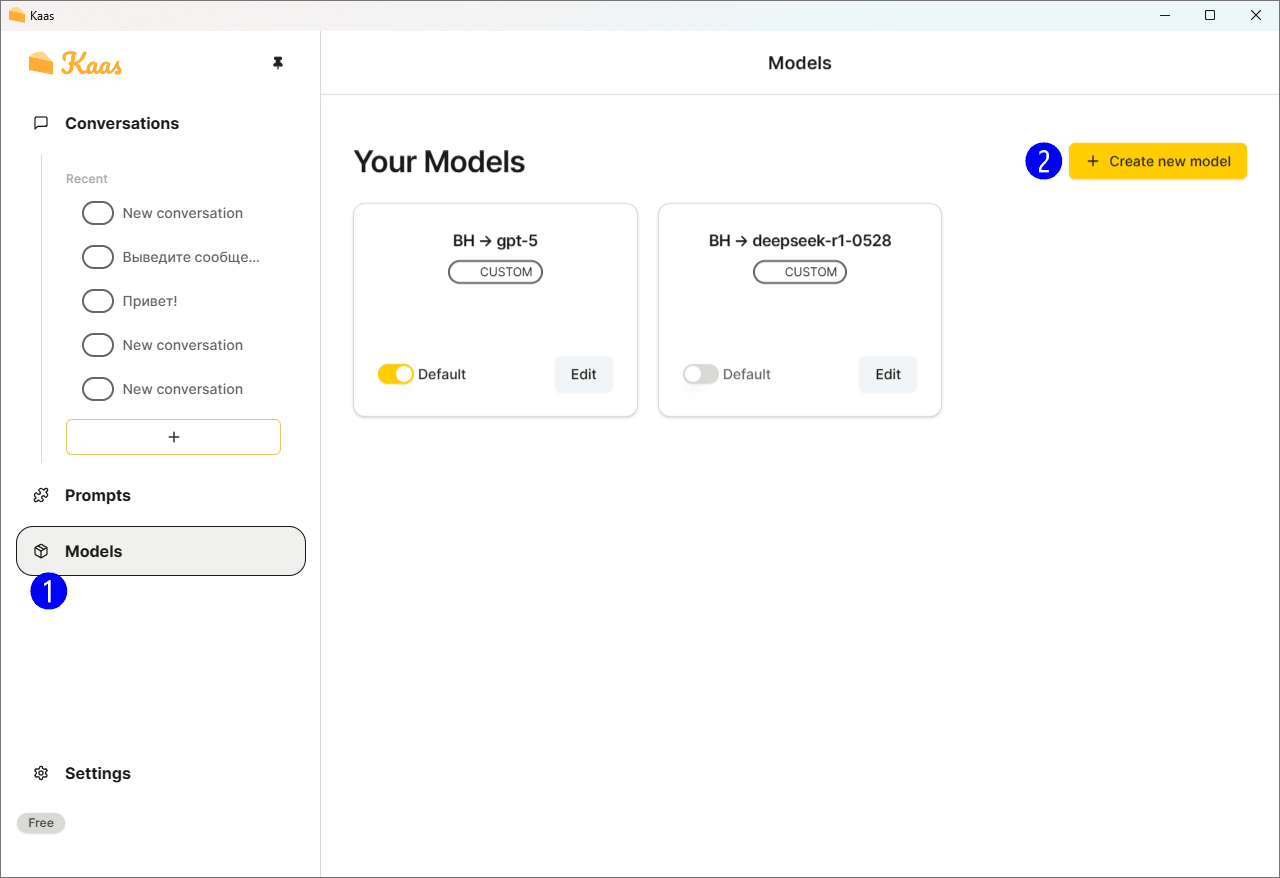This screenshot has width=1280, height=878.
Task: Select the Conversations chat bubble icon
Action: click(x=40, y=122)
